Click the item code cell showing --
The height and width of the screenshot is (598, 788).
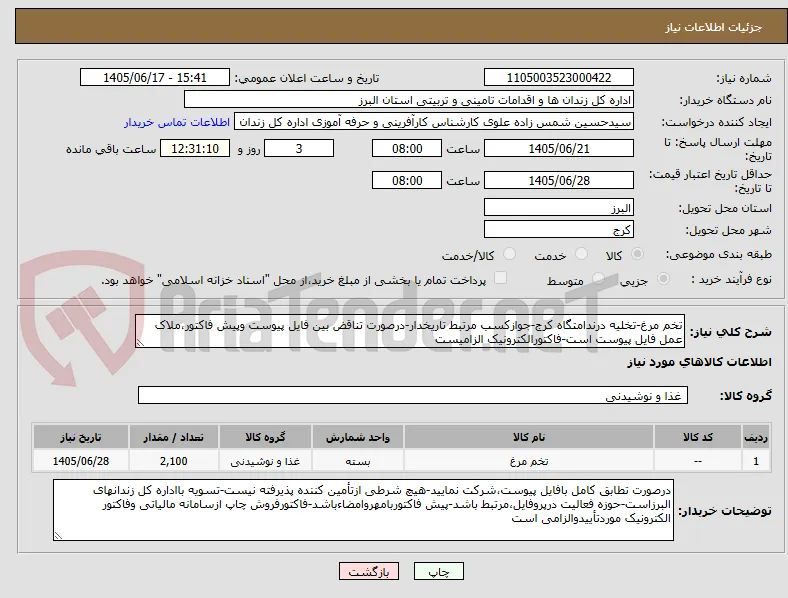698,461
